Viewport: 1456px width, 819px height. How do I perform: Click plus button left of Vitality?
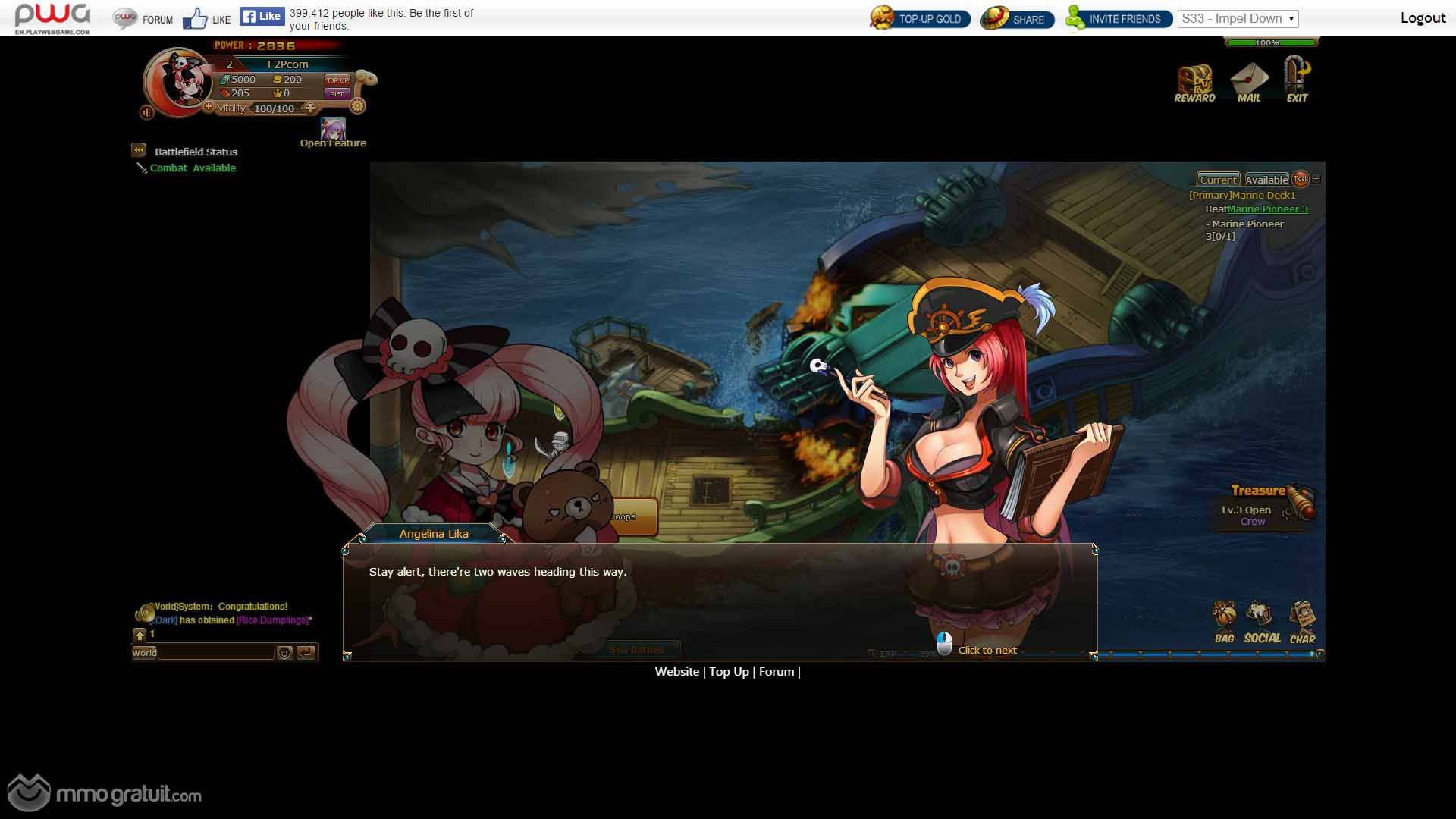(x=209, y=107)
